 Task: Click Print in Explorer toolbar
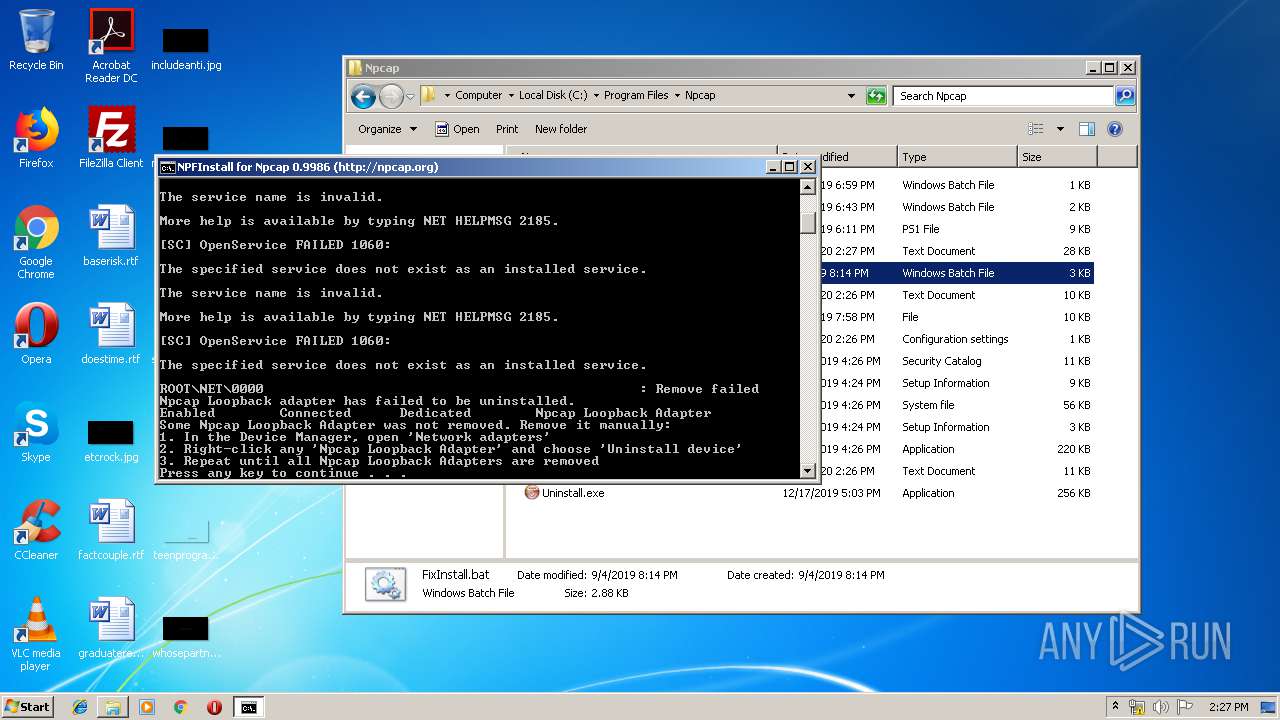pos(507,129)
